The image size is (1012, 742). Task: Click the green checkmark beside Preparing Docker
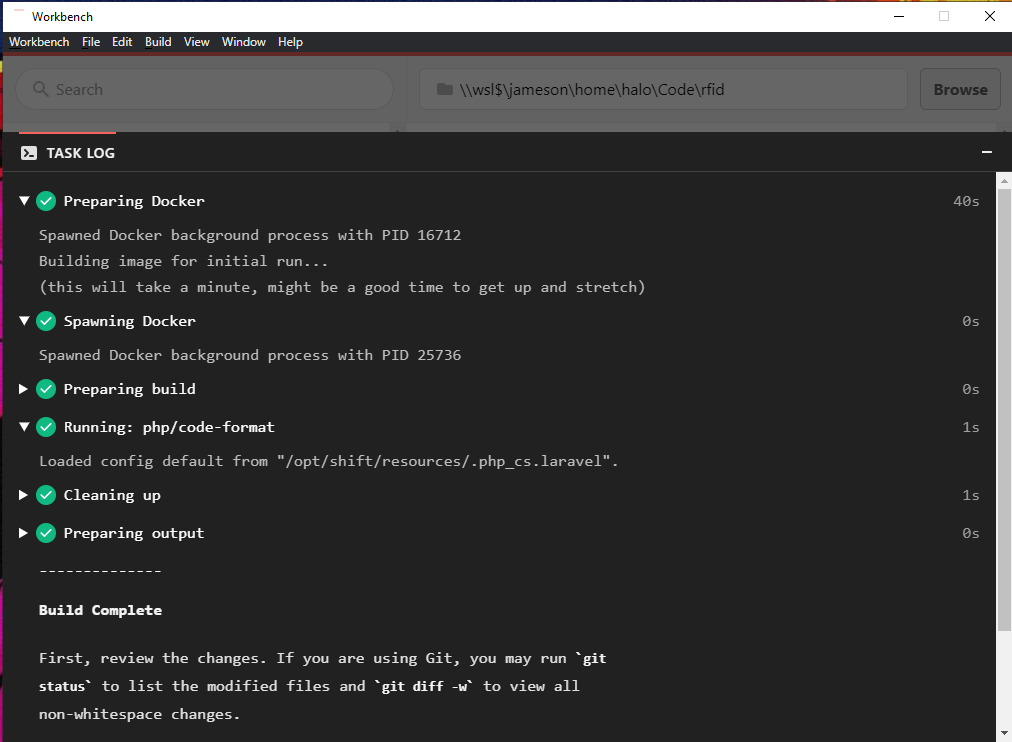pos(46,201)
